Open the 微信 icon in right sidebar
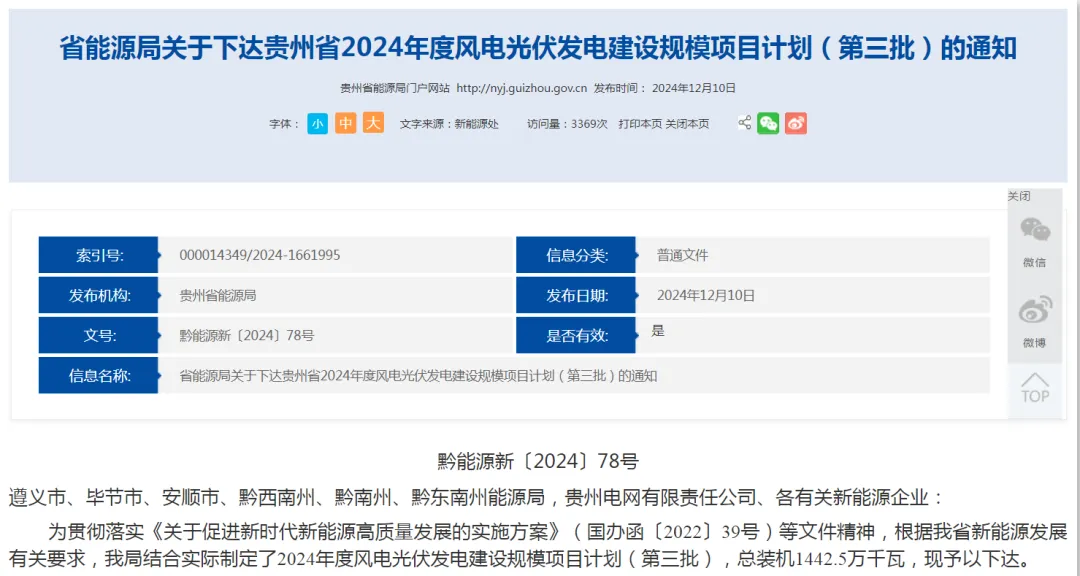The height and width of the screenshot is (576, 1080). [x=1034, y=238]
